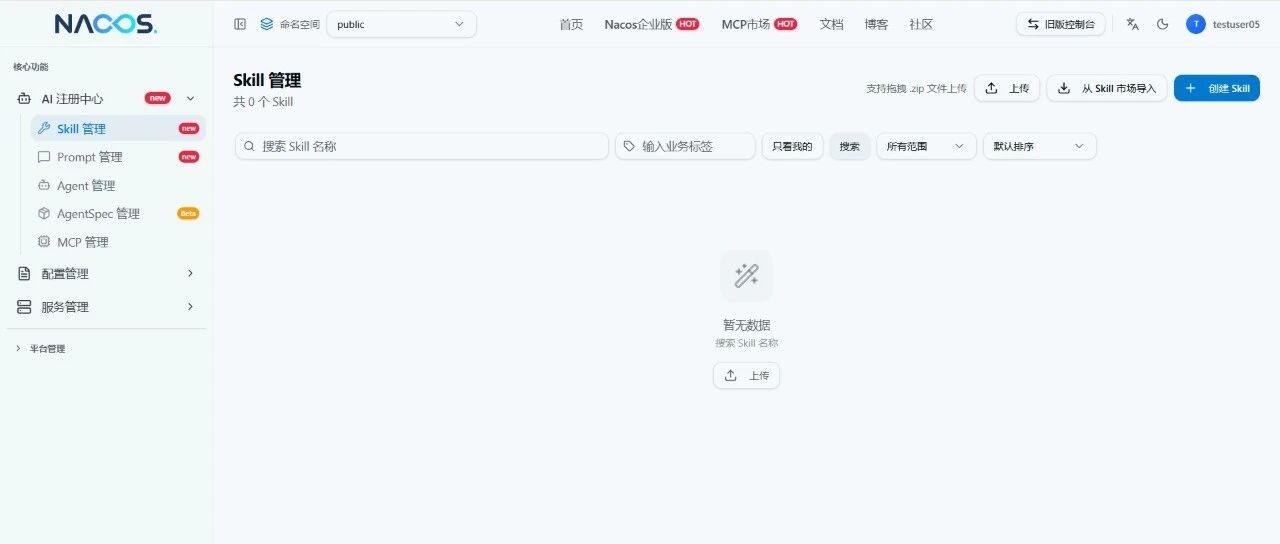Click the HOT badge beside MCP市场
Image resolution: width=1280 pixels, height=544 pixels.
(786, 24)
